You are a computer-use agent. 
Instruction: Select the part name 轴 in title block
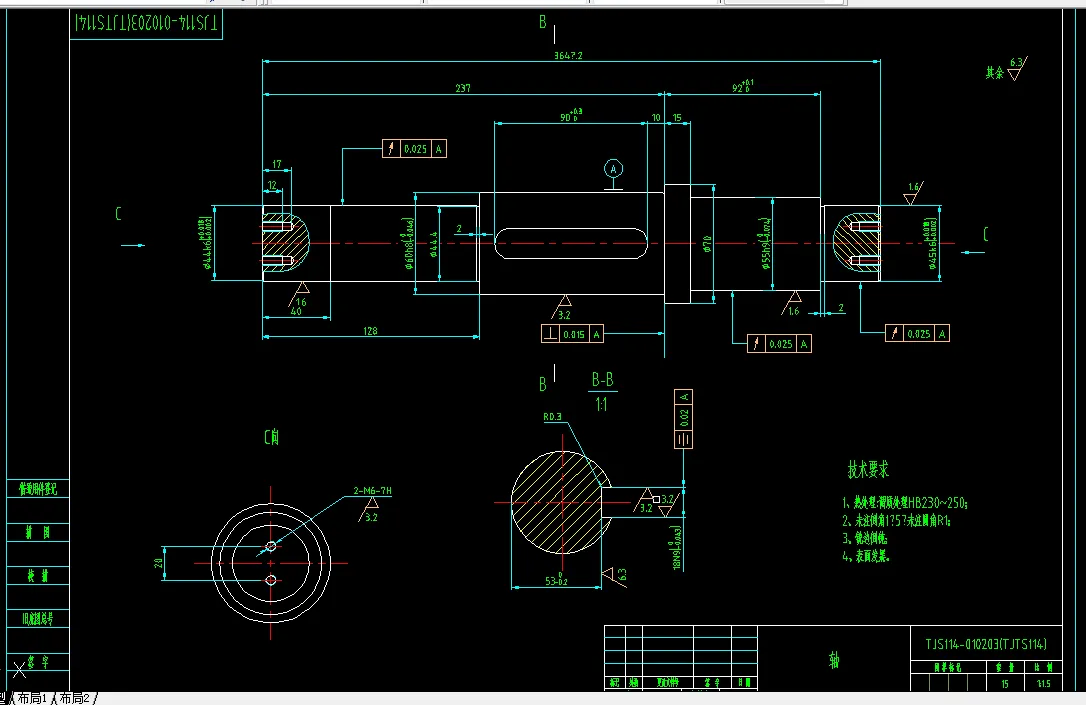834,660
